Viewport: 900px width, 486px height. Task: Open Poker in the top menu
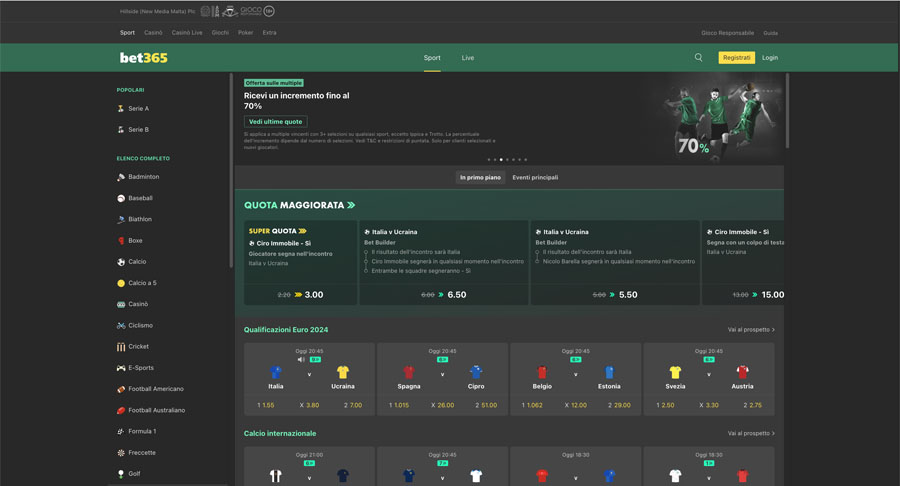(246, 33)
